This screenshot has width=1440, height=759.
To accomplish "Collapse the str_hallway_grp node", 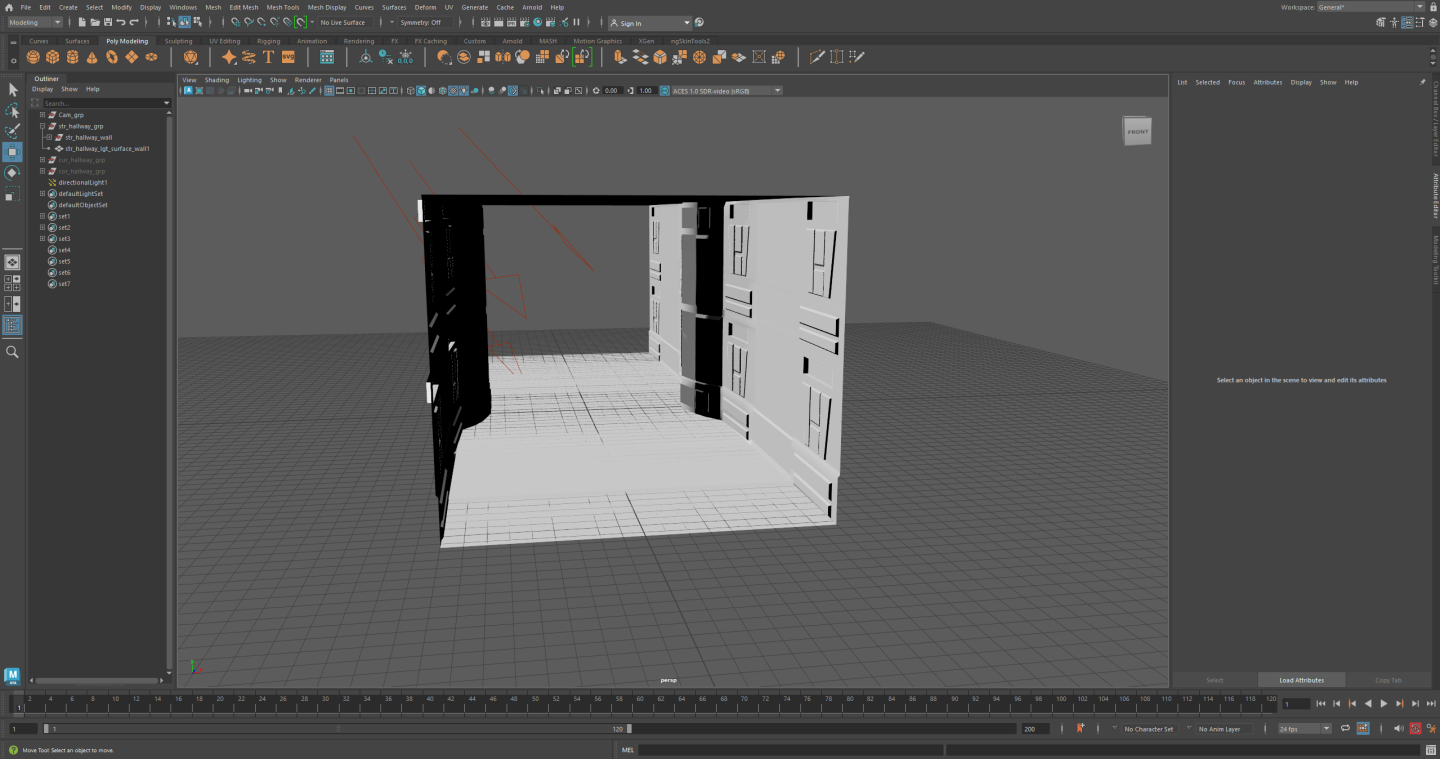I will coord(42,126).
